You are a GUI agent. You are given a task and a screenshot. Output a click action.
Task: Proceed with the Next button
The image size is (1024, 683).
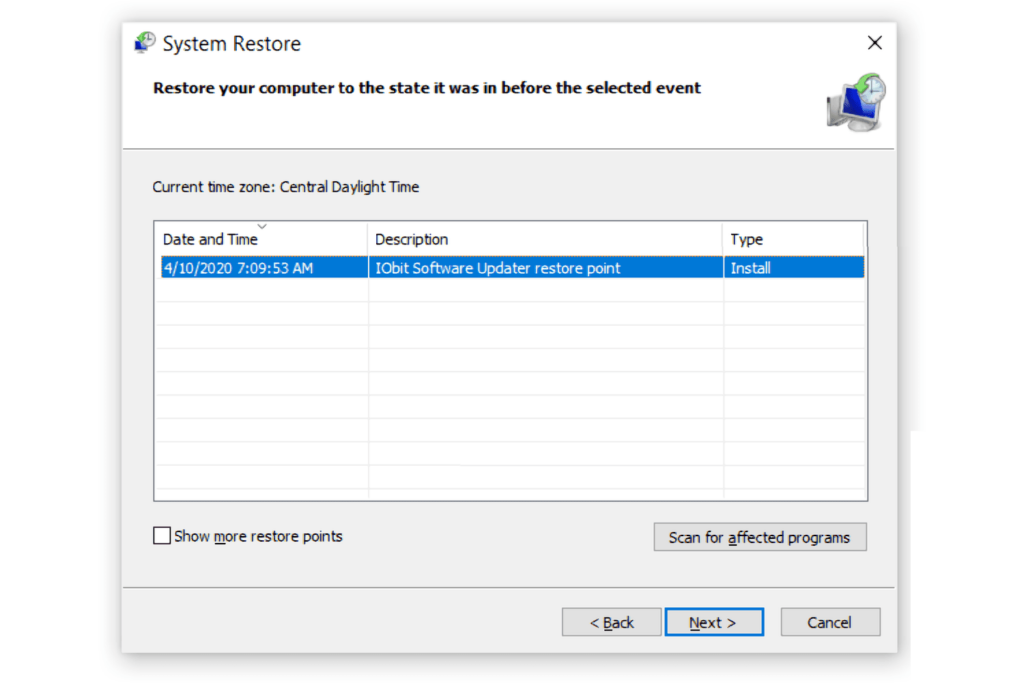point(713,621)
